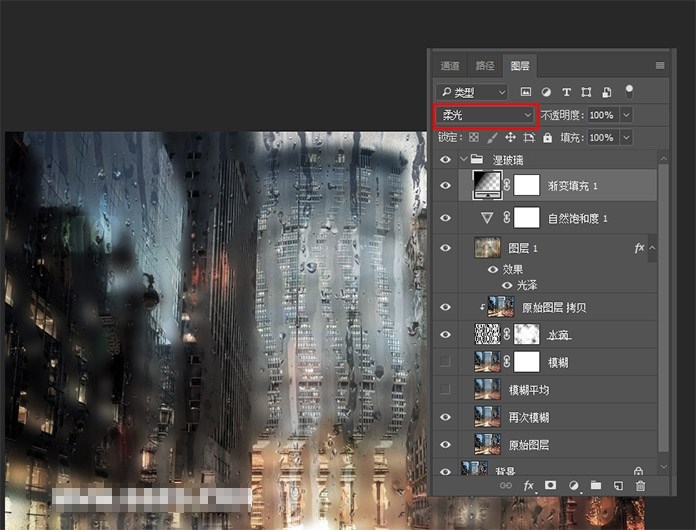
Task: Filter layers by pixel image icon
Action: point(526,92)
